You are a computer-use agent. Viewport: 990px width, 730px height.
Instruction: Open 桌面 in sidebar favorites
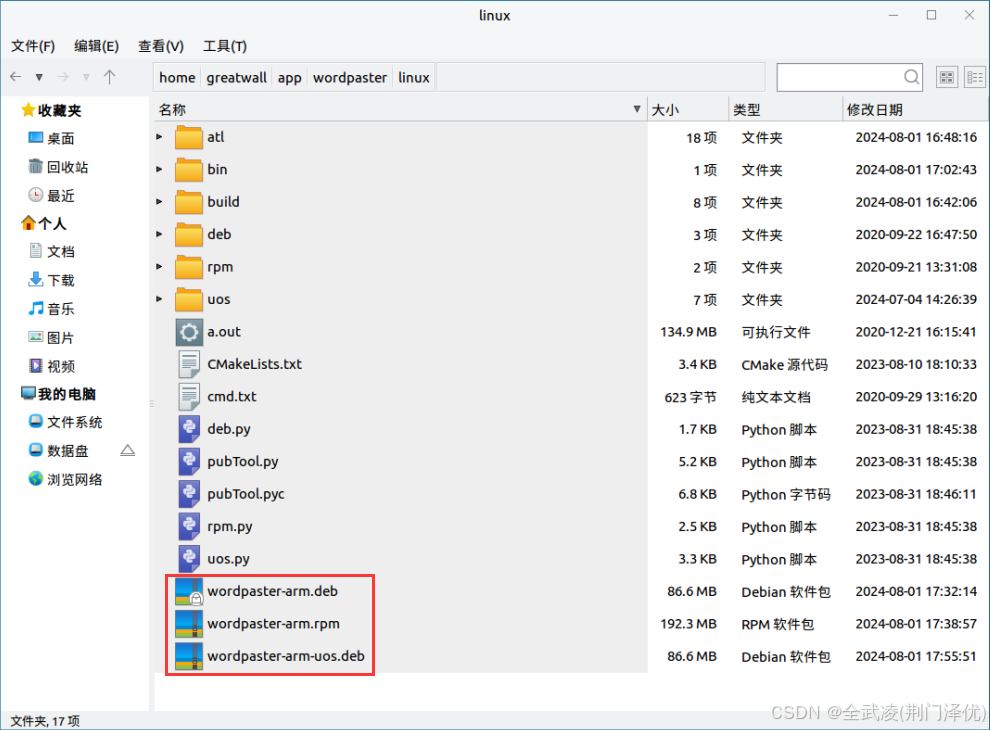pos(52,138)
